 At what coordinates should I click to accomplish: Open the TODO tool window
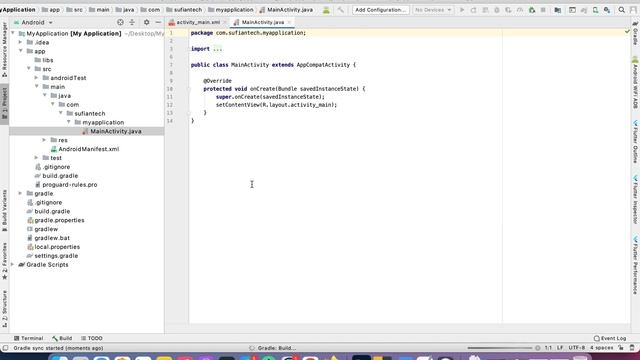[x=92, y=338]
